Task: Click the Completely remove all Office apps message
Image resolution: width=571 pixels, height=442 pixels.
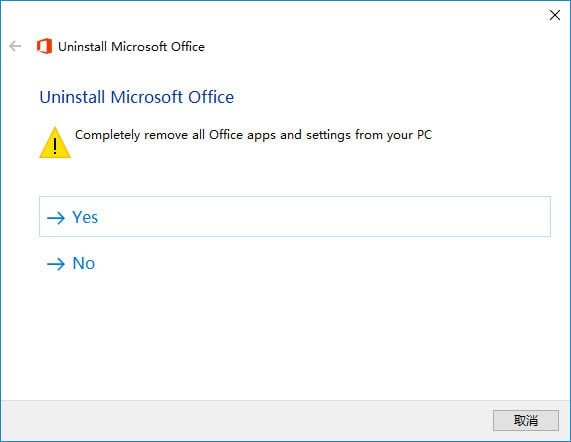Action: (x=253, y=135)
